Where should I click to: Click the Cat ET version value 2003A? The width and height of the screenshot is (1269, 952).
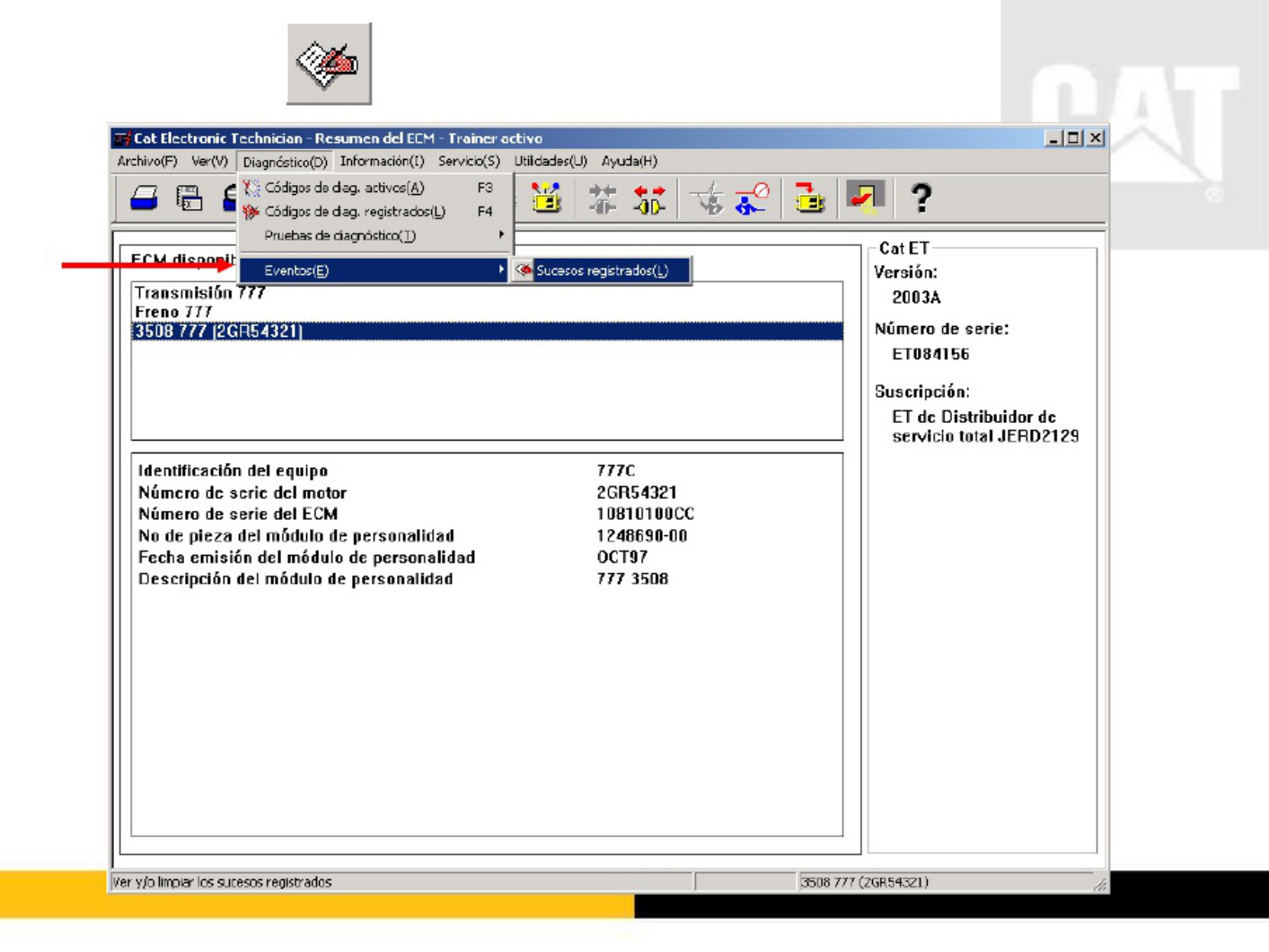(x=916, y=297)
